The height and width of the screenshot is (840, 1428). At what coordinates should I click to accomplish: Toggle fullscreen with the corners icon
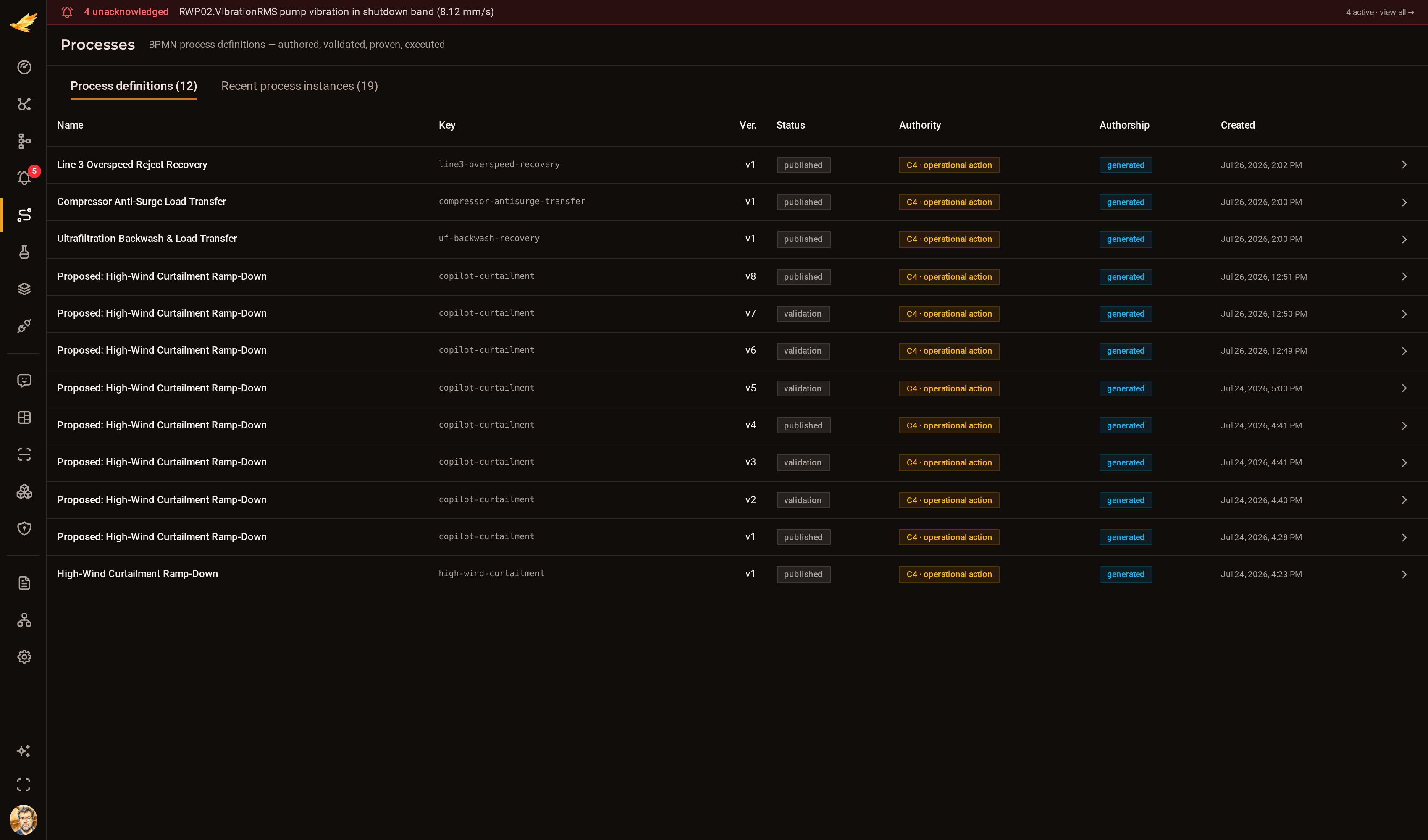24,785
